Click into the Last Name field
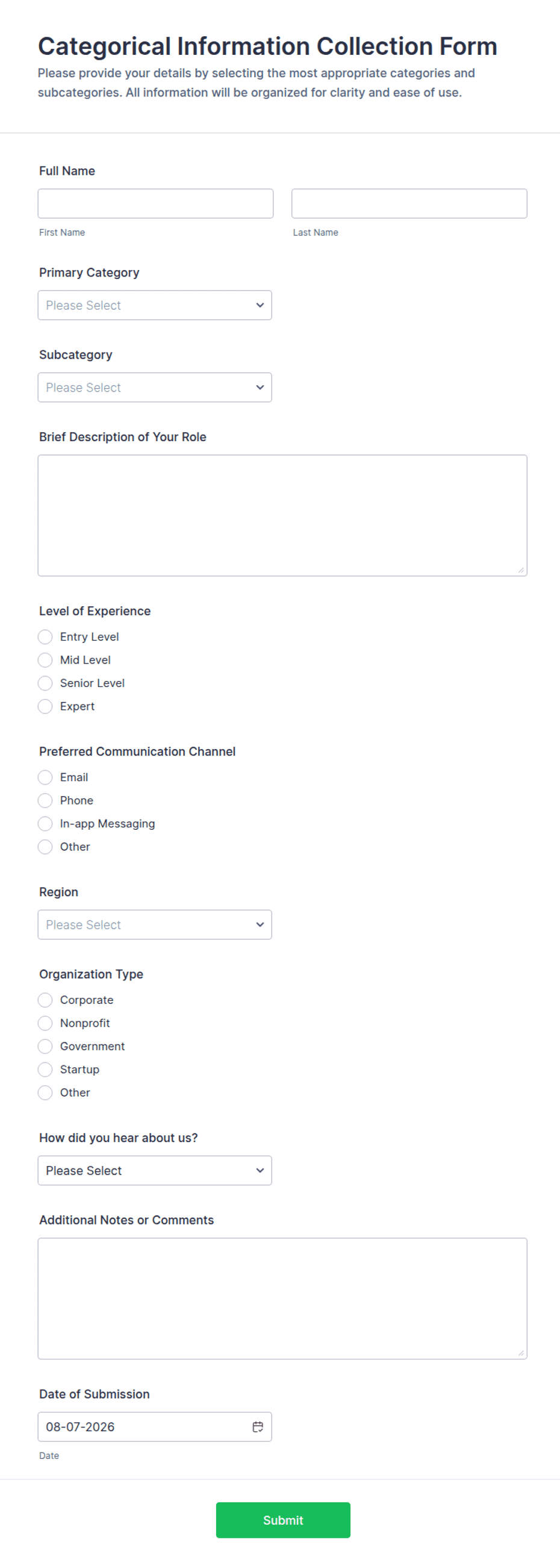The image size is (560, 1568). point(409,203)
